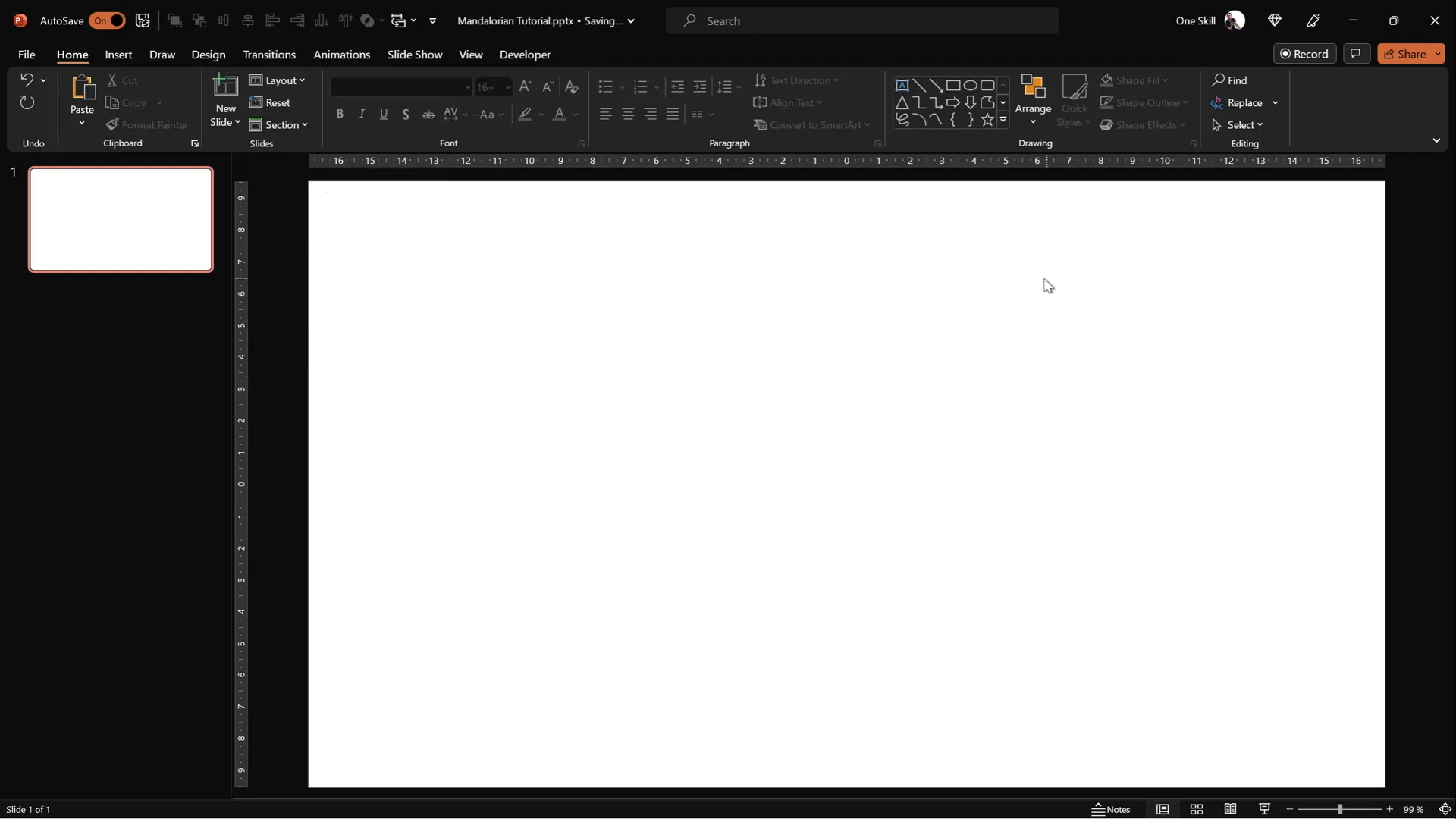Click the Record button
The image size is (1456, 819).
[1304, 54]
